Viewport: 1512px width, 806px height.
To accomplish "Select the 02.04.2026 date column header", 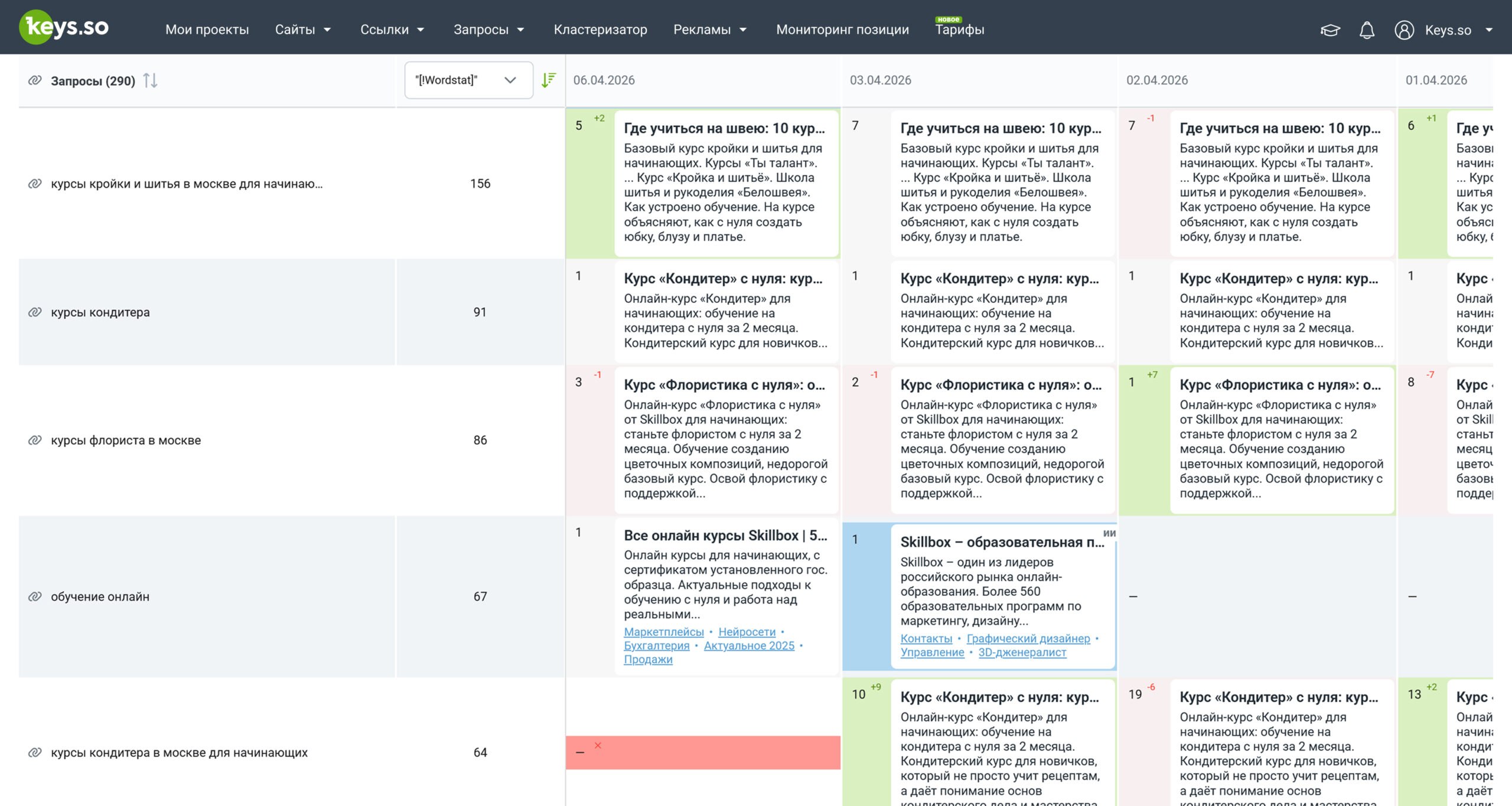I will click(1156, 80).
